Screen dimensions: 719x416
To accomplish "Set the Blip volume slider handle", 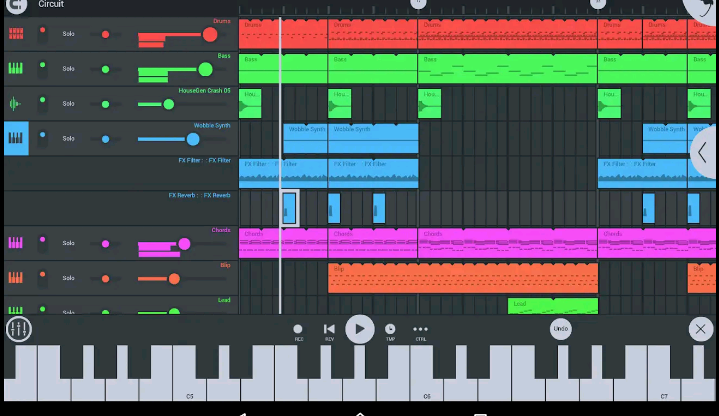I will coord(174,278).
